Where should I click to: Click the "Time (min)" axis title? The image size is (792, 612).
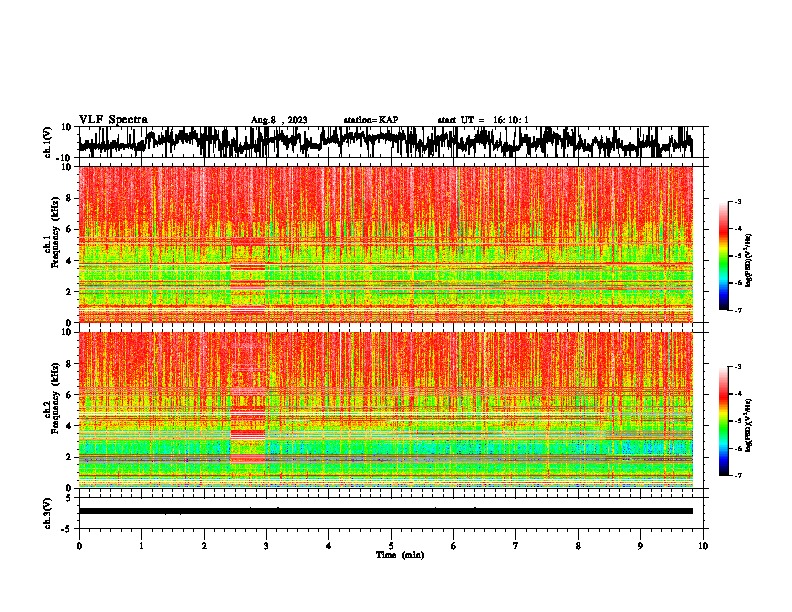pos(400,555)
